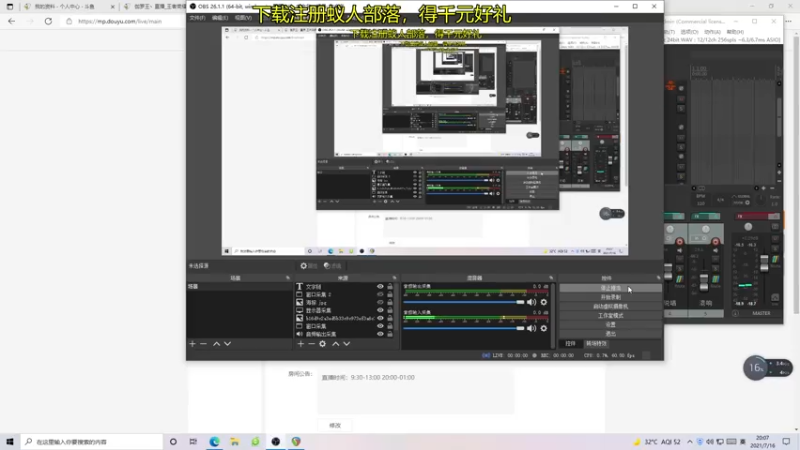Open source properties gear in Sources panel
Screen dimensions: 800x450
(x=322, y=344)
